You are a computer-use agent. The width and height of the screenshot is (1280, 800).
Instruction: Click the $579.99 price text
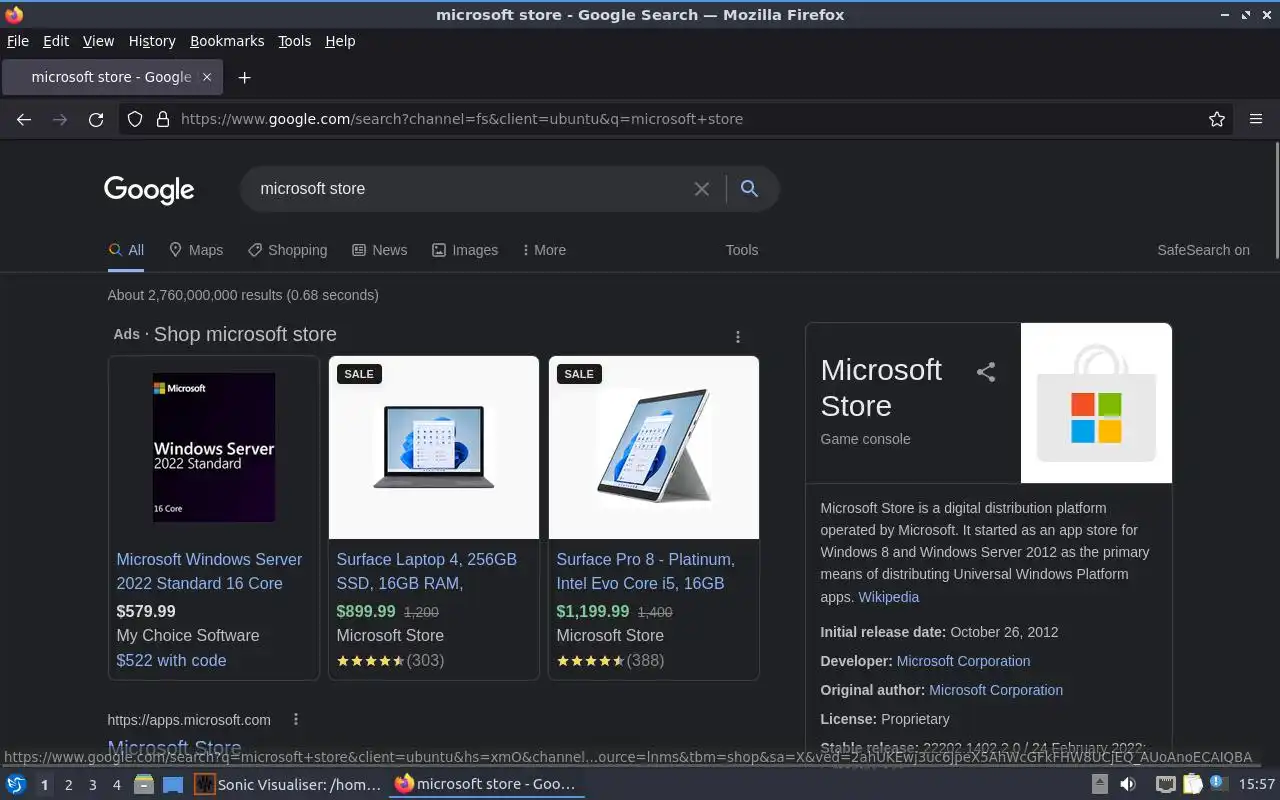click(x=146, y=611)
